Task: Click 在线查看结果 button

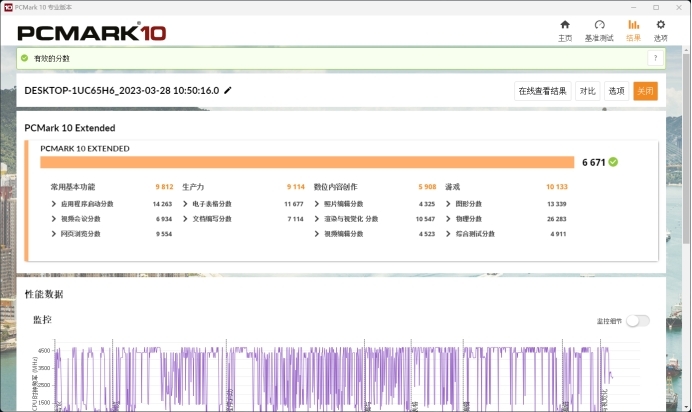Action: 543,91
